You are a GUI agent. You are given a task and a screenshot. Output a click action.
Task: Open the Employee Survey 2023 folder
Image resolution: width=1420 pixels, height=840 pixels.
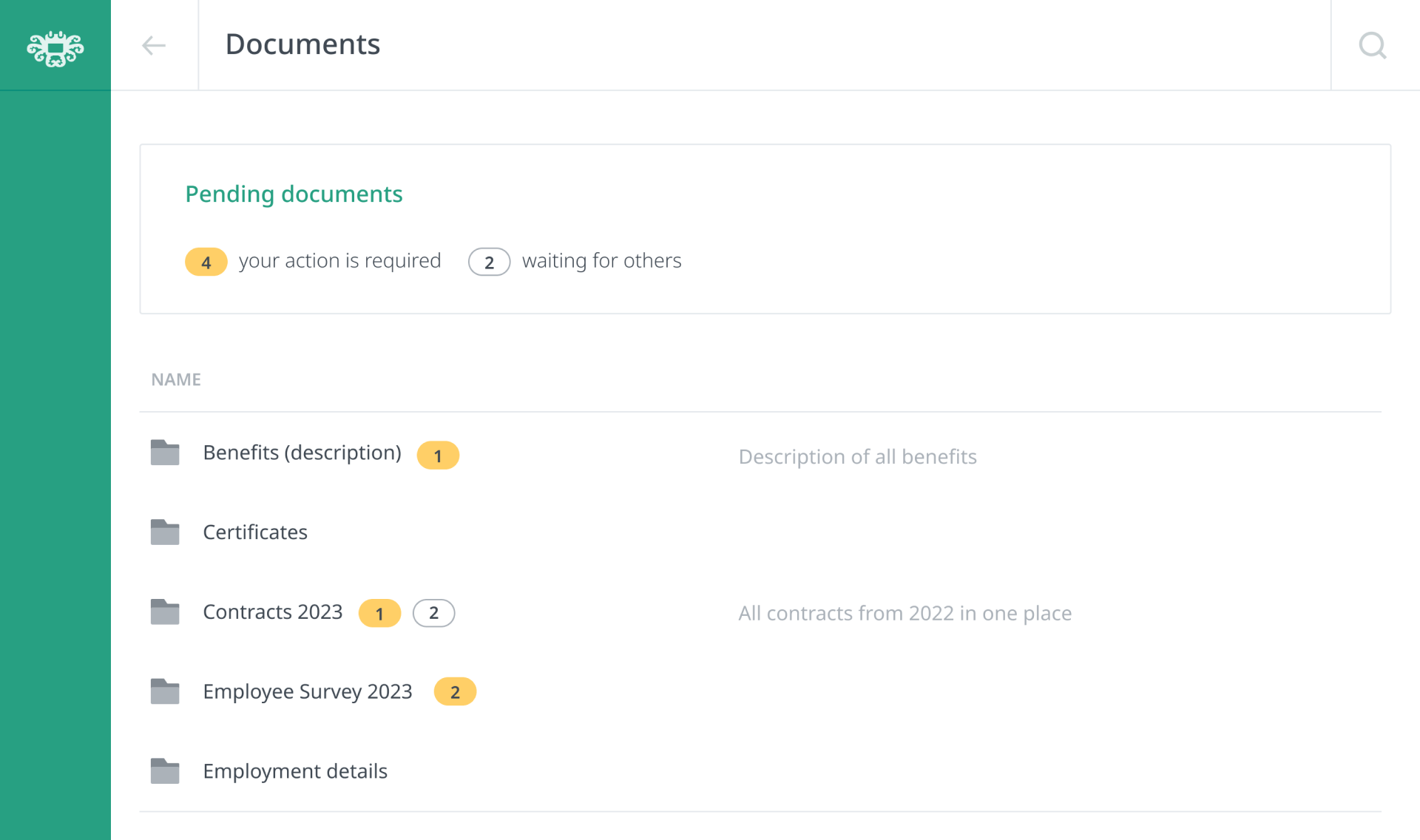(x=308, y=691)
